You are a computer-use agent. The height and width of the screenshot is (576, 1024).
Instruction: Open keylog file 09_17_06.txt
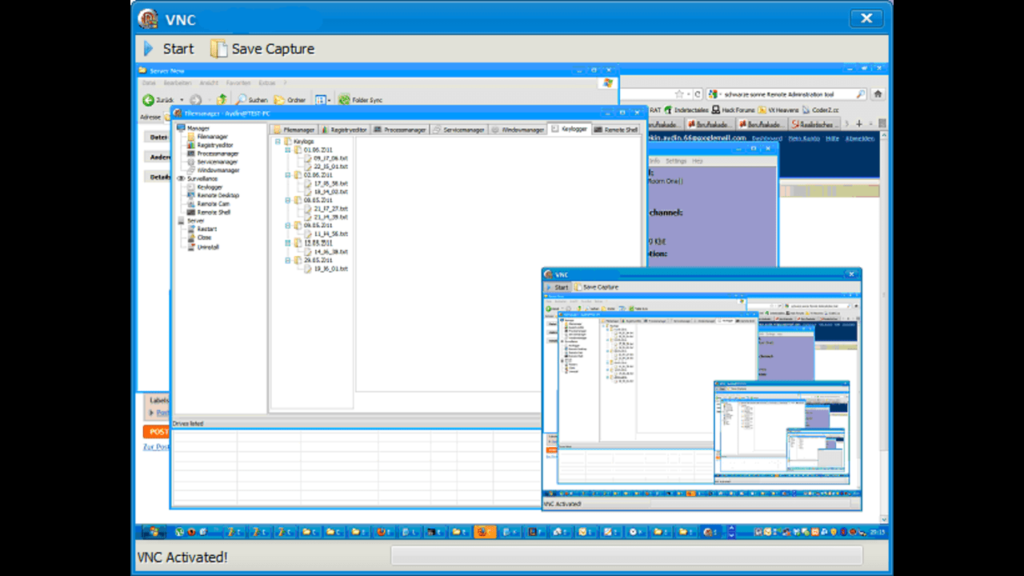tap(330, 158)
